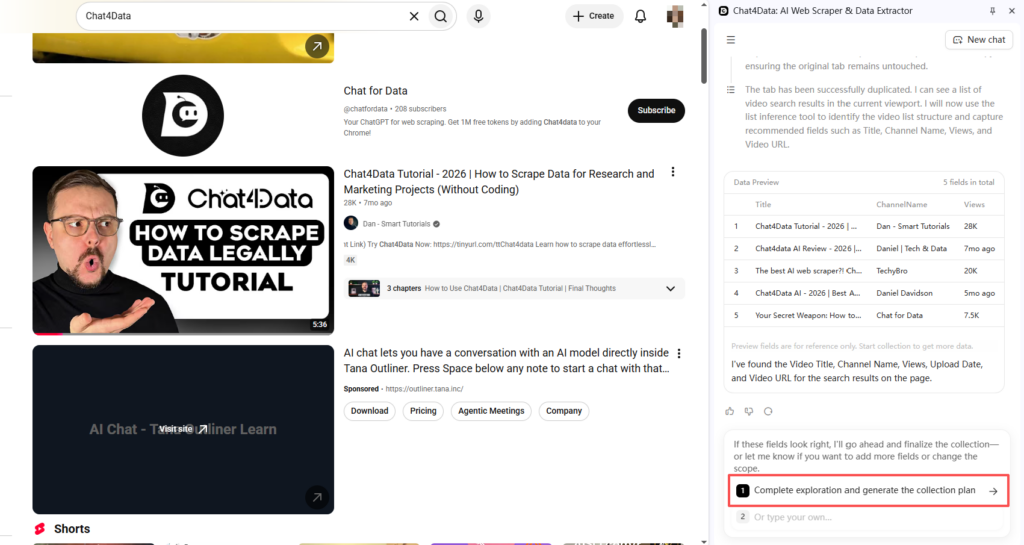1024x545 pixels.
Task: Subscribe to Chat for Data channel
Action: (x=656, y=110)
